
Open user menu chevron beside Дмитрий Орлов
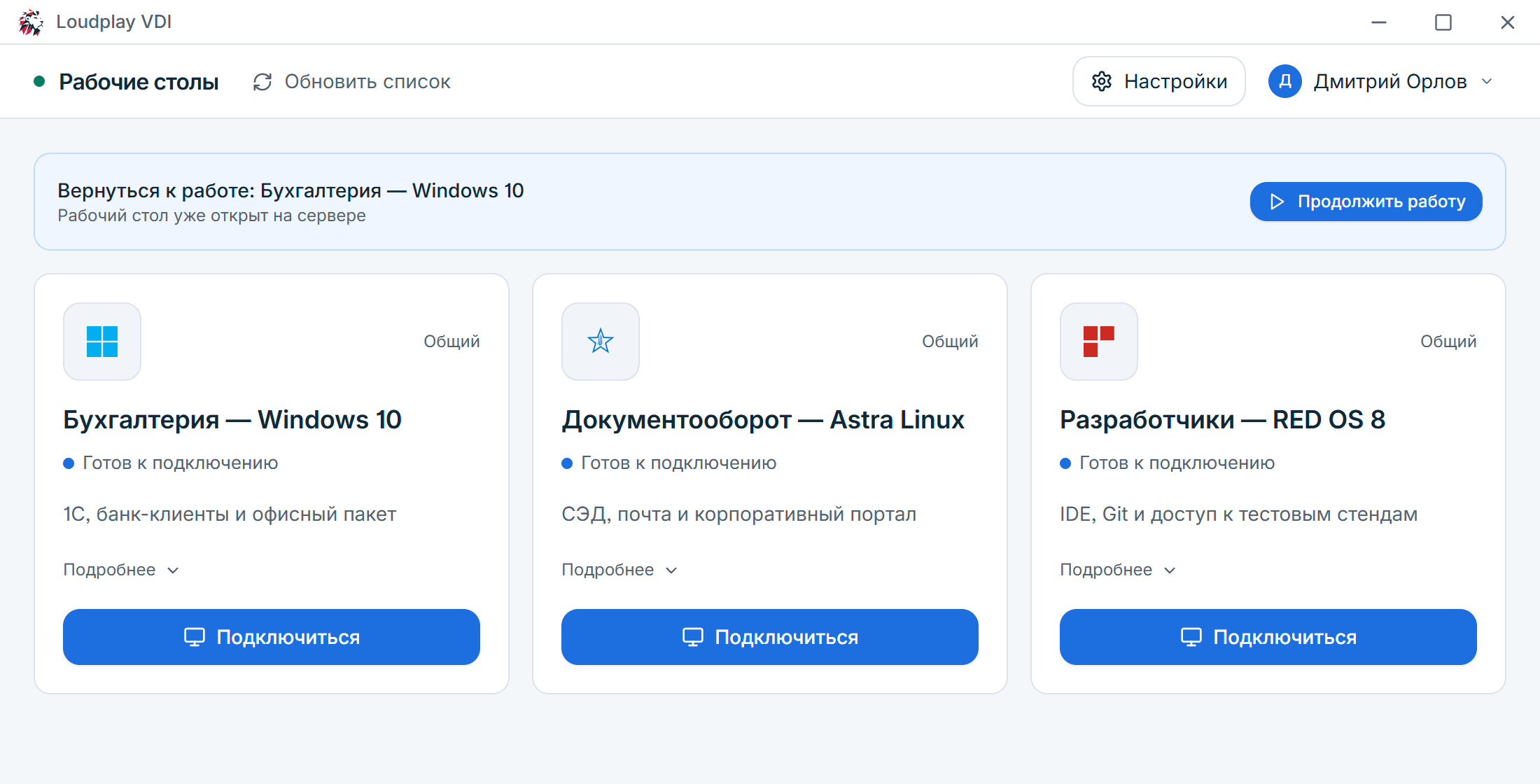point(1487,81)
